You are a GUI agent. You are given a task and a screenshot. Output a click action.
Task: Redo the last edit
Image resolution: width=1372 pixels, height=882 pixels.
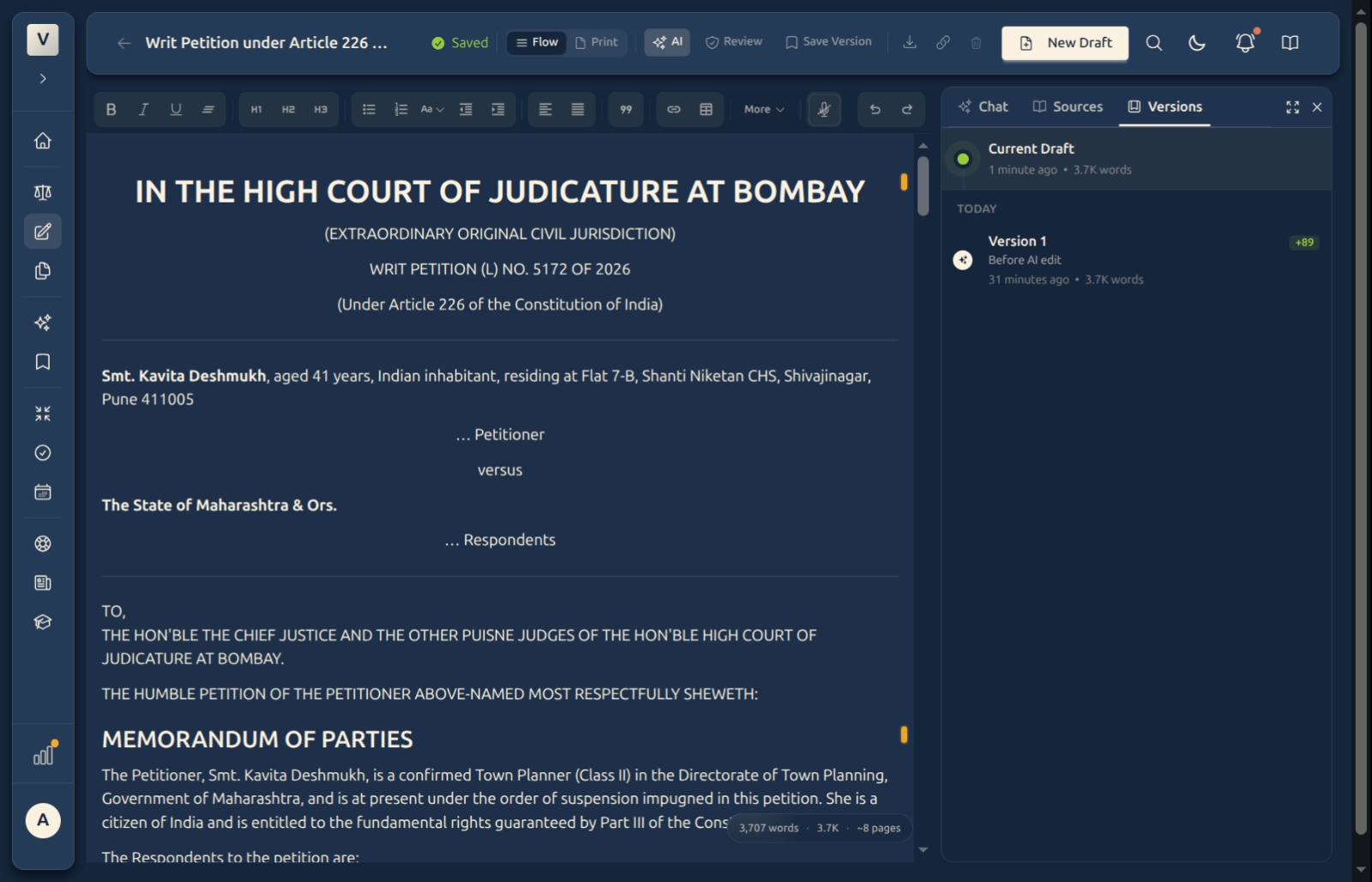[907, 109]
